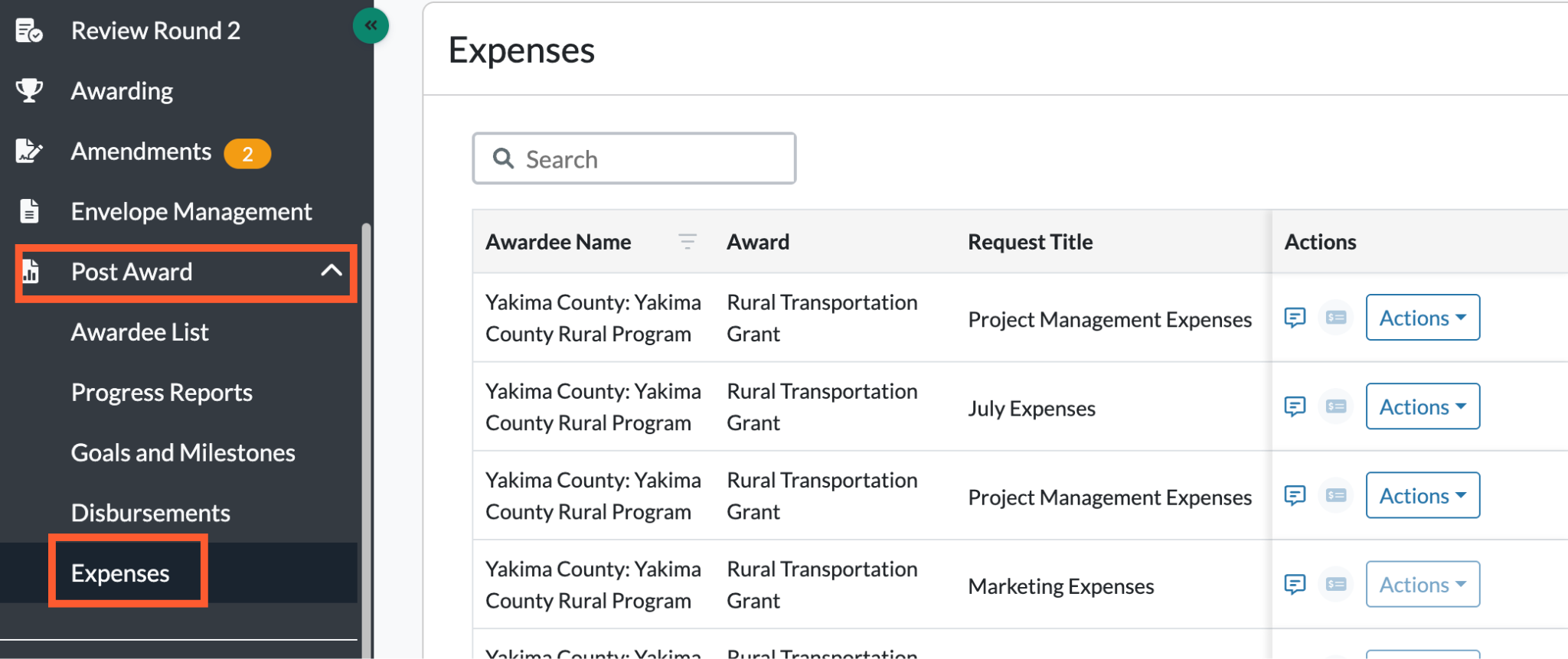Open Actions dropdown for Marketing Expenses
The width and height of the screenshot is (1568, 659).
pos(1423,584)
